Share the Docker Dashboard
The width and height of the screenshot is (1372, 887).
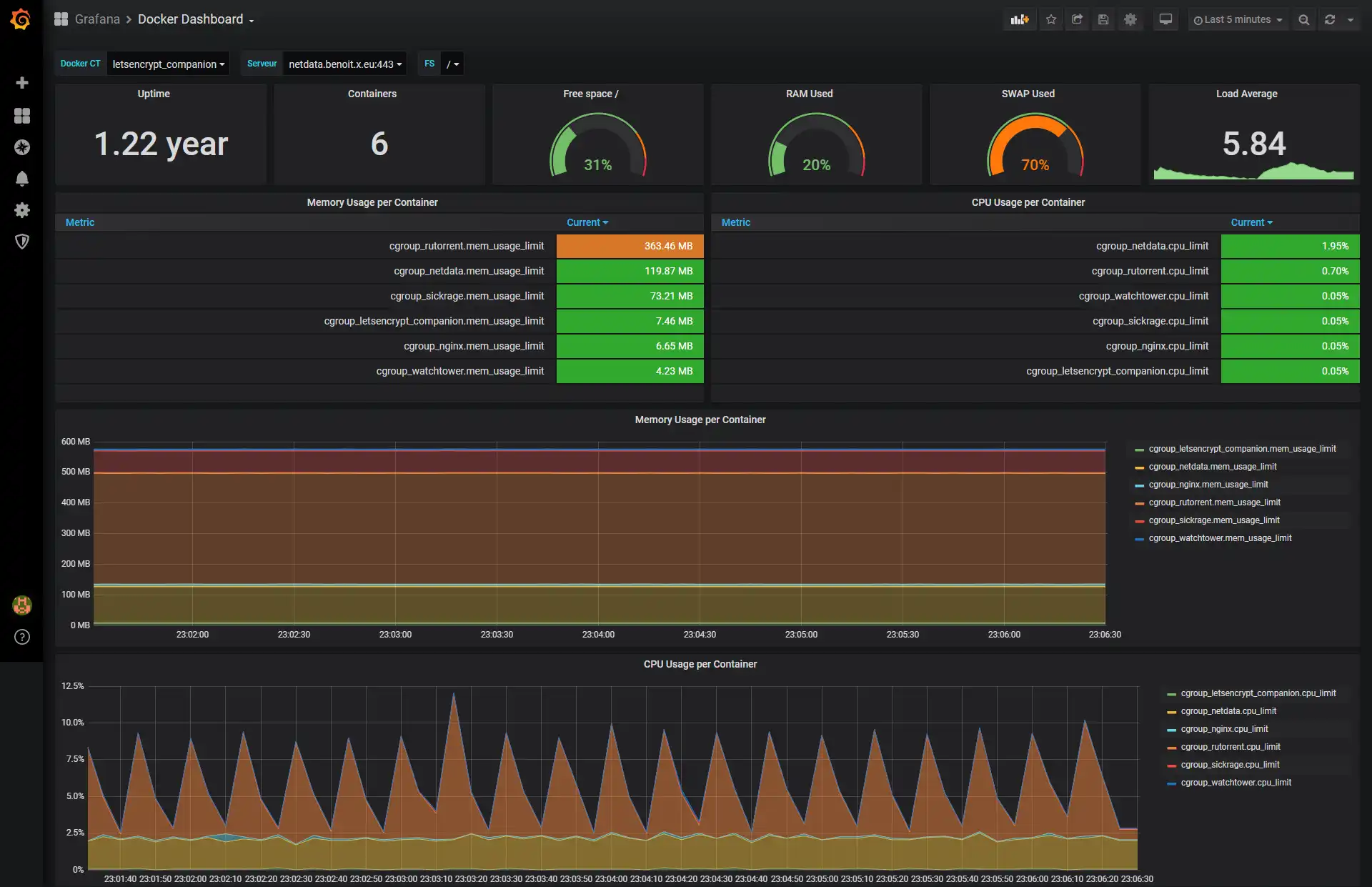pyautogui.click(x=1077, y=19)
